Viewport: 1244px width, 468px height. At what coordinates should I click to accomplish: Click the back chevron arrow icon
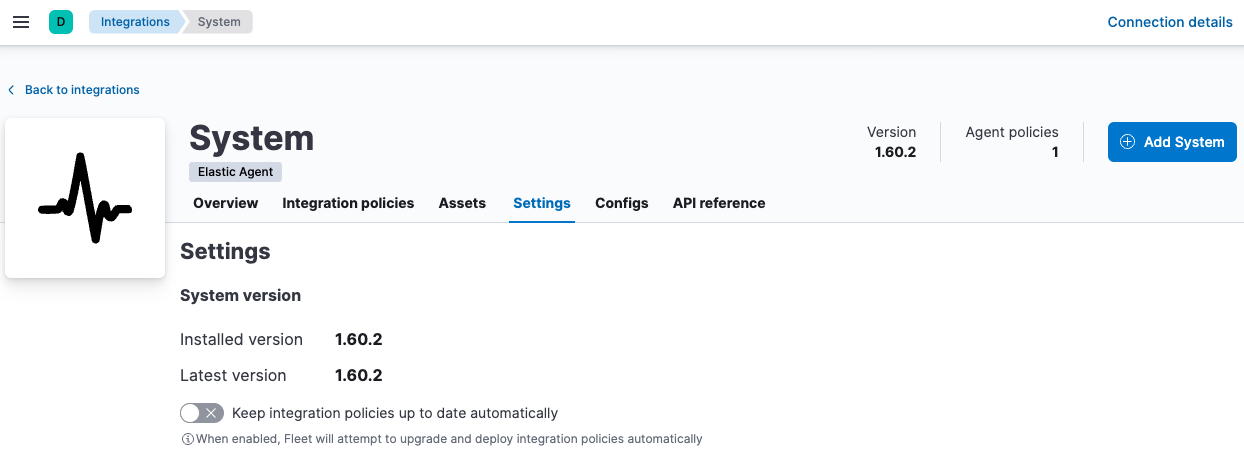click(12, 90)
